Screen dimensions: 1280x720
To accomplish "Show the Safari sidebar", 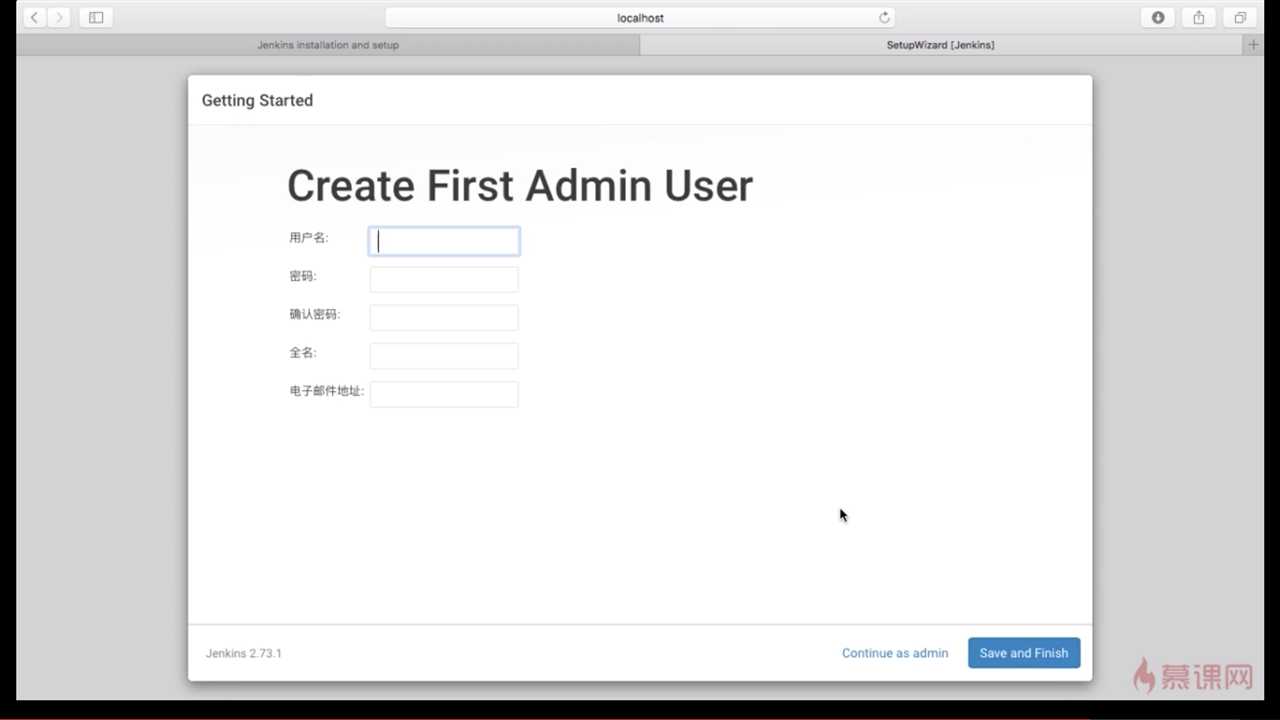I will [96, 18].
